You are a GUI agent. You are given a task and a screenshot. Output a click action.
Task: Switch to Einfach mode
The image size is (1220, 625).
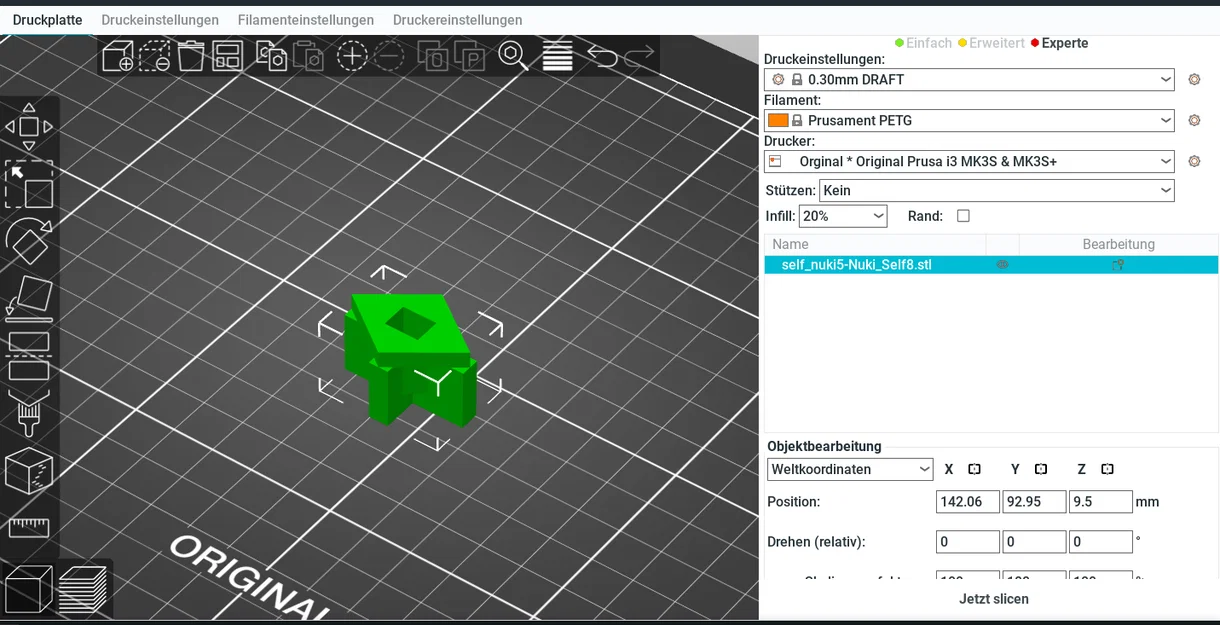pyautogui.click(x=923, y=43)
